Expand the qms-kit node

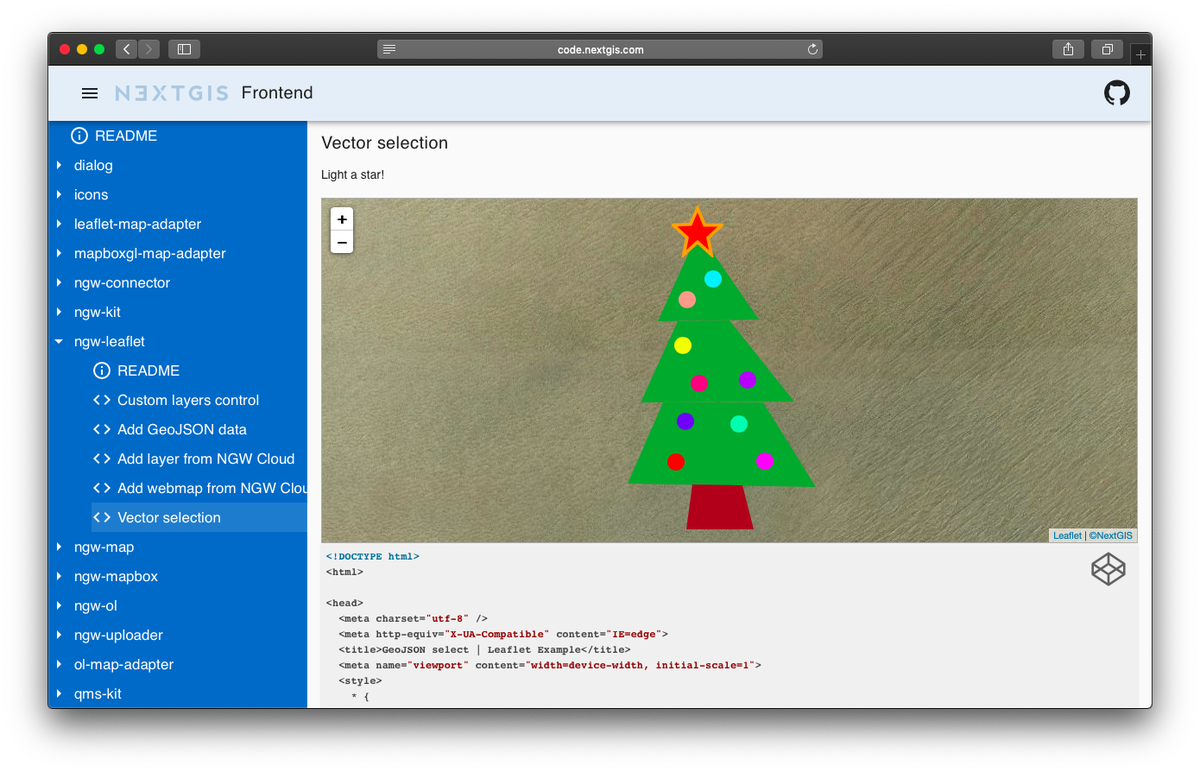(59, 694)
